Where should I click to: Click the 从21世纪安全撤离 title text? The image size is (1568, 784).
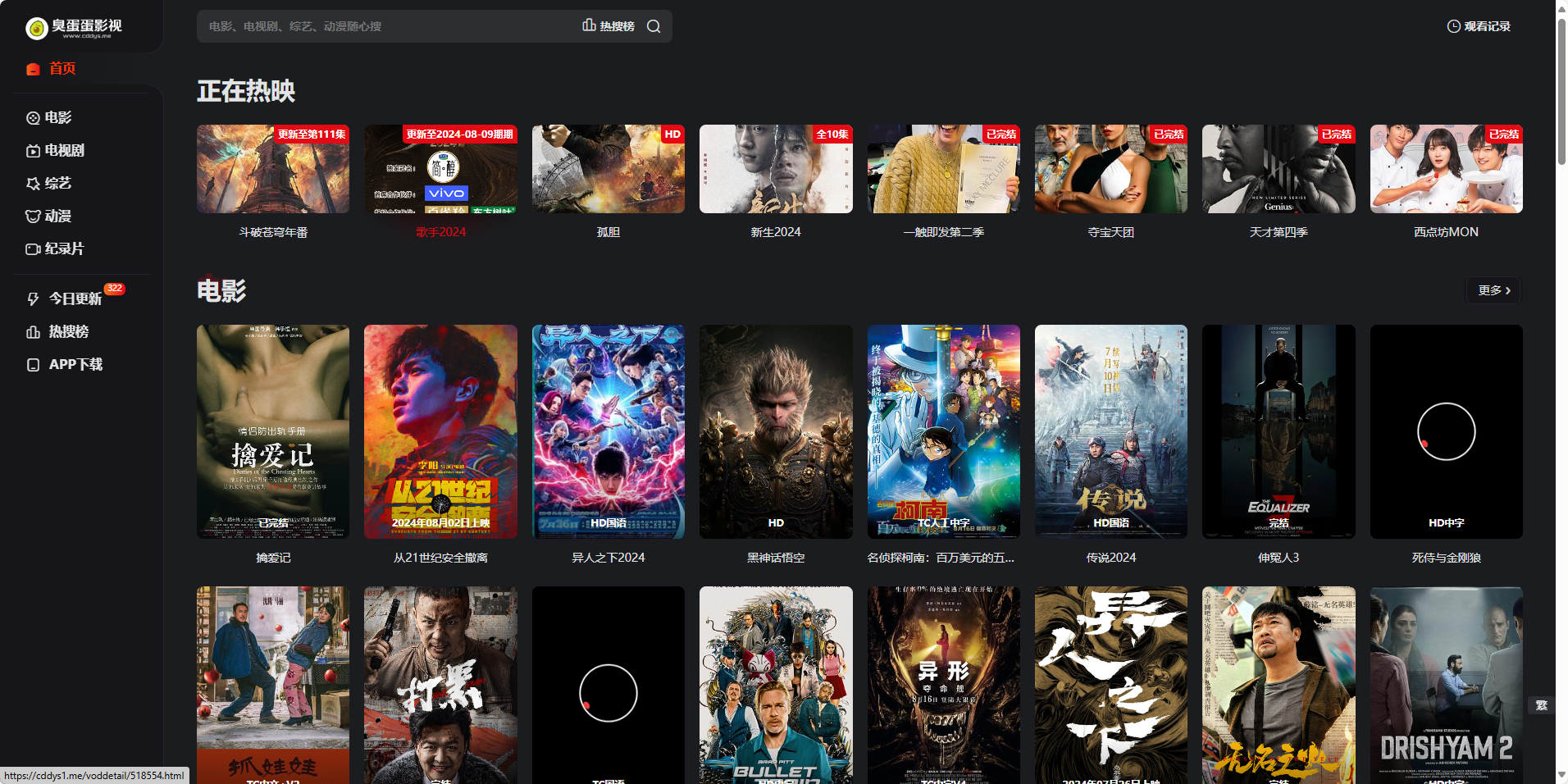click(440, 558)
